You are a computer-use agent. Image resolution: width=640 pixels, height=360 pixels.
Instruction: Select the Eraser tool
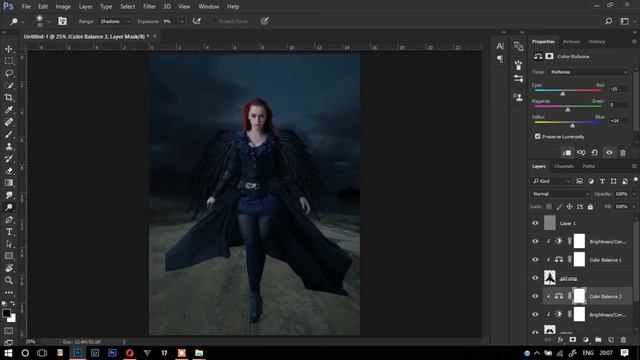9,171
